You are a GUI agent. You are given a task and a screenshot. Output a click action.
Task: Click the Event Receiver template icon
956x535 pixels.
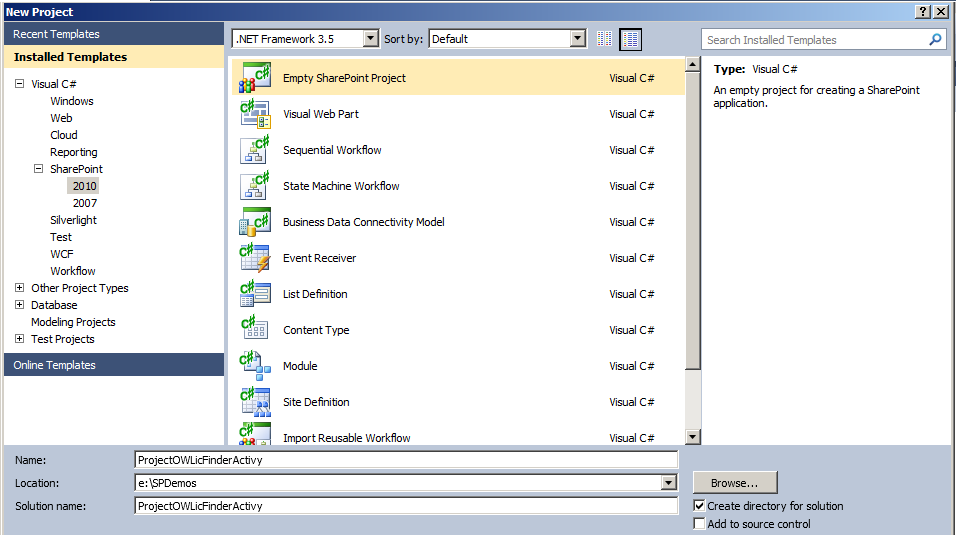tap(255, 257)
